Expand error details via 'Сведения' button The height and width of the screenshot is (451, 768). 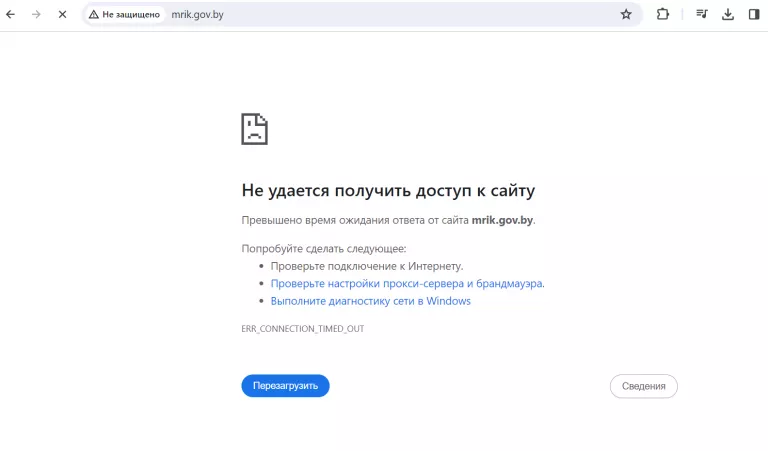tap(643, 386)
